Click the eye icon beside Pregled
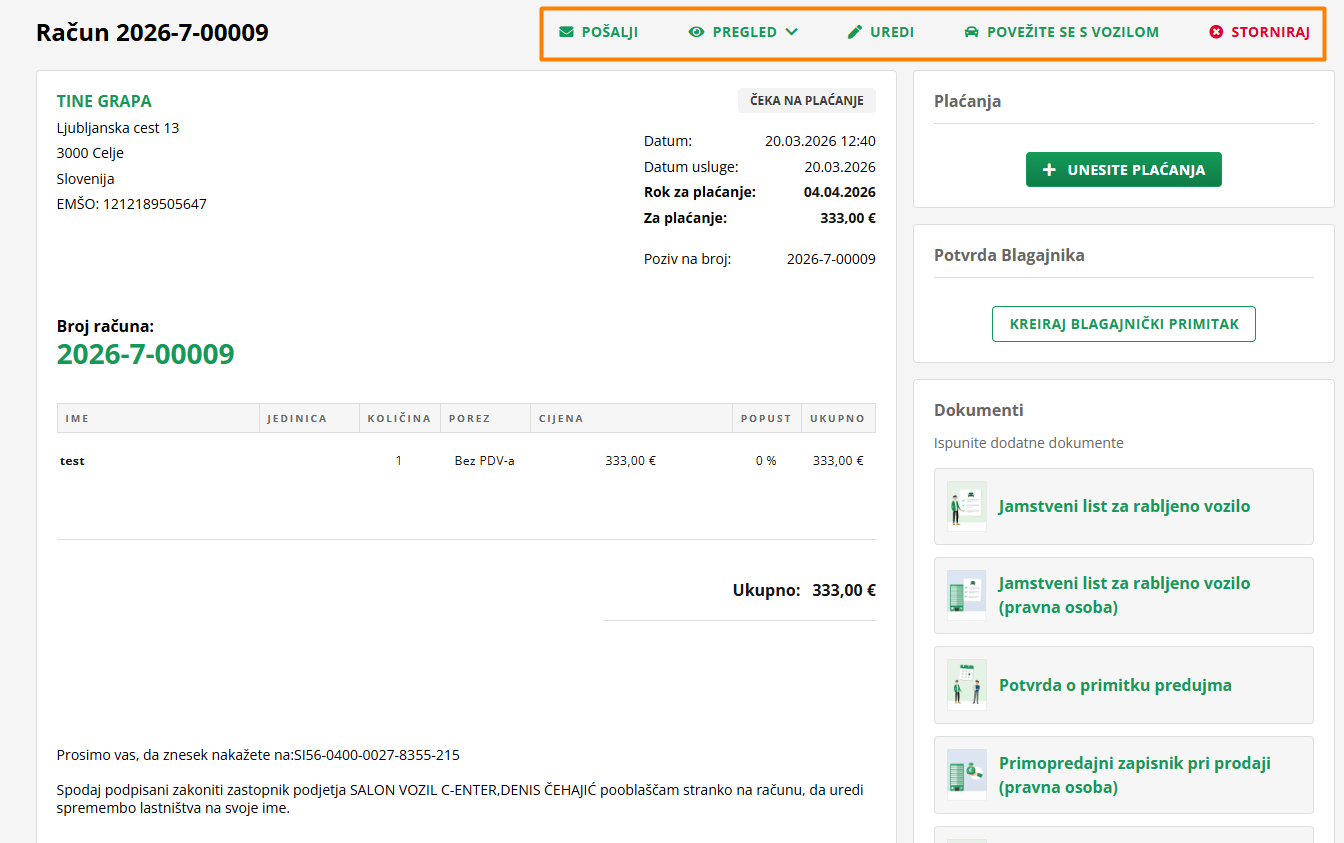Viewport: 1344px width, 843px height. click(x=697, y=32)
